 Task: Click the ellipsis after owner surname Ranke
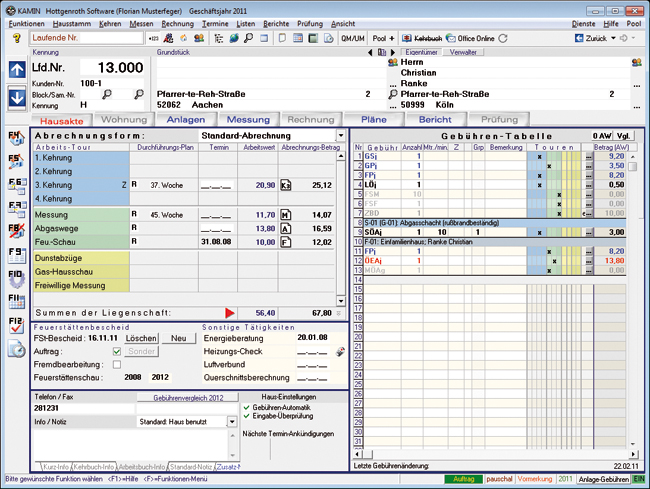[637, 85]
